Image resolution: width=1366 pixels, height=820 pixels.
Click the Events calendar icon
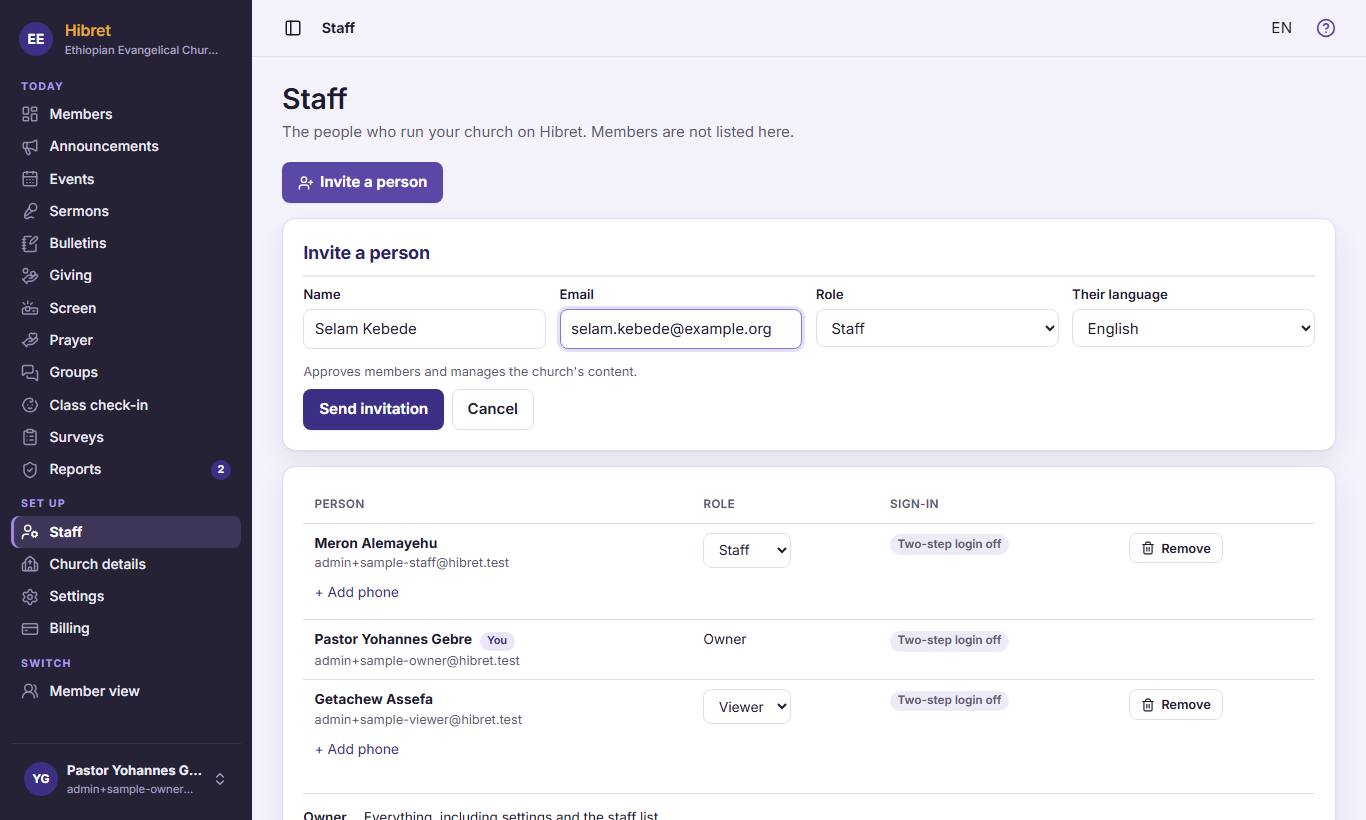coord(30,179)
